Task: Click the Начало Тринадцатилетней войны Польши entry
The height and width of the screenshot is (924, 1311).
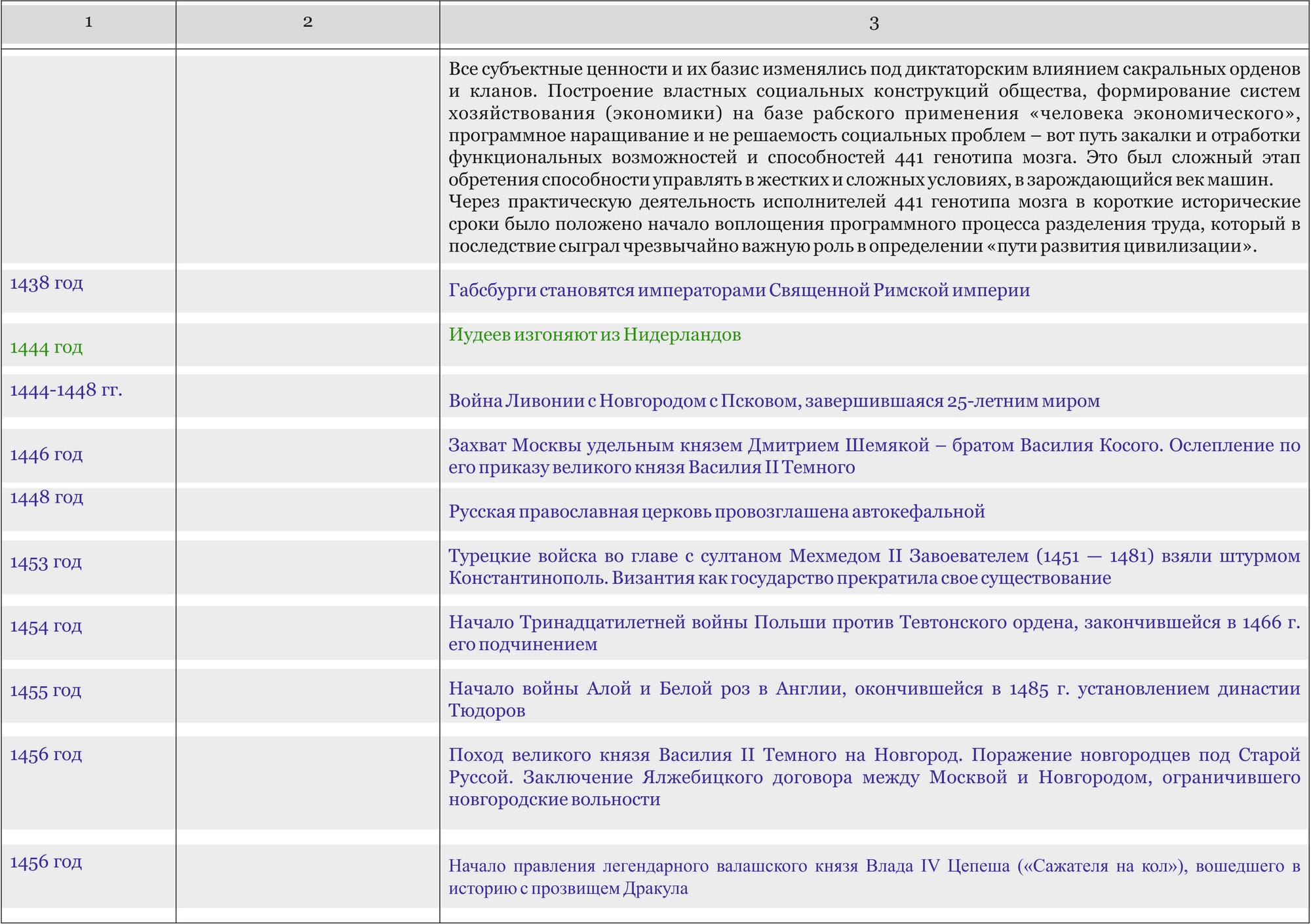Action: click(874, 633)
